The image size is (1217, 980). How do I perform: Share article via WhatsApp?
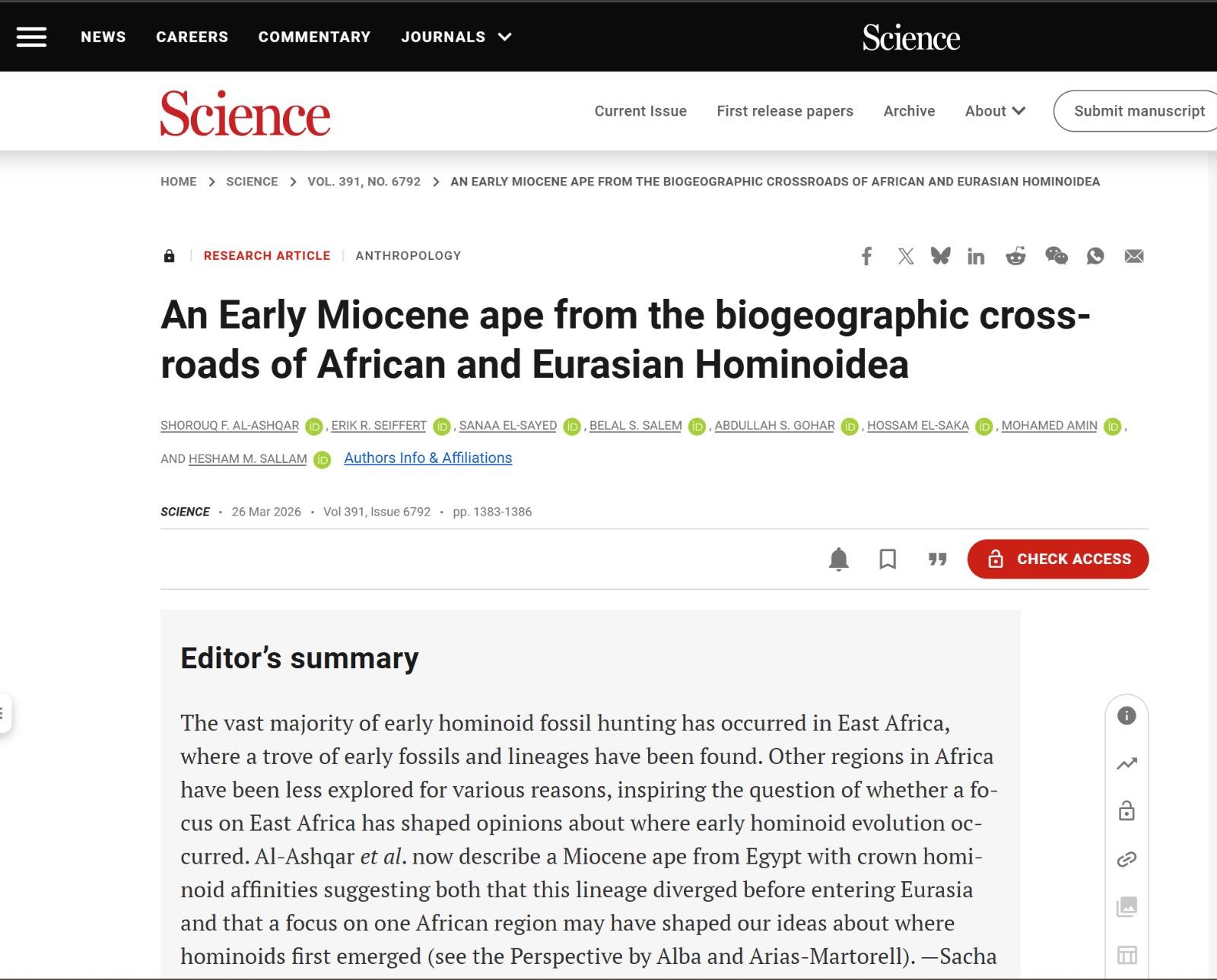(x=1095, y=256)
